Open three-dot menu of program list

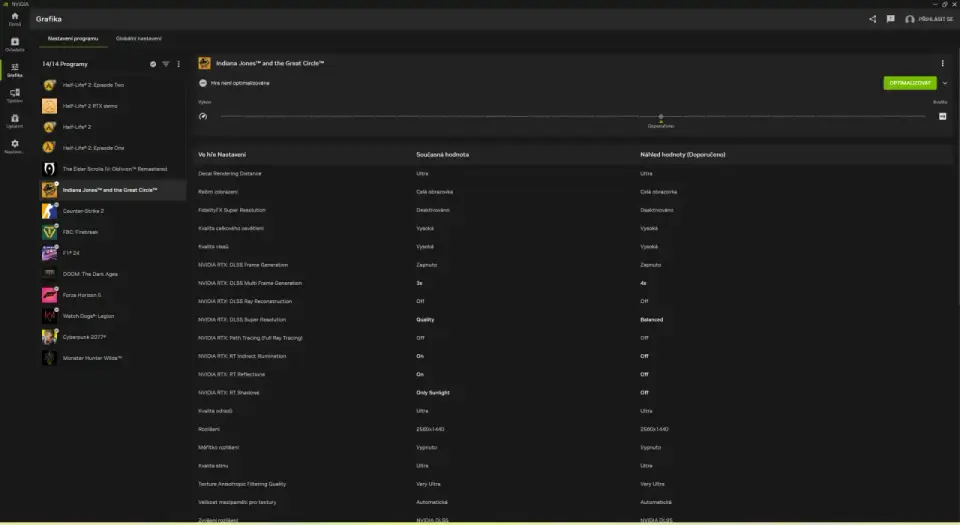pyautogui.click(x=178, y=64)
